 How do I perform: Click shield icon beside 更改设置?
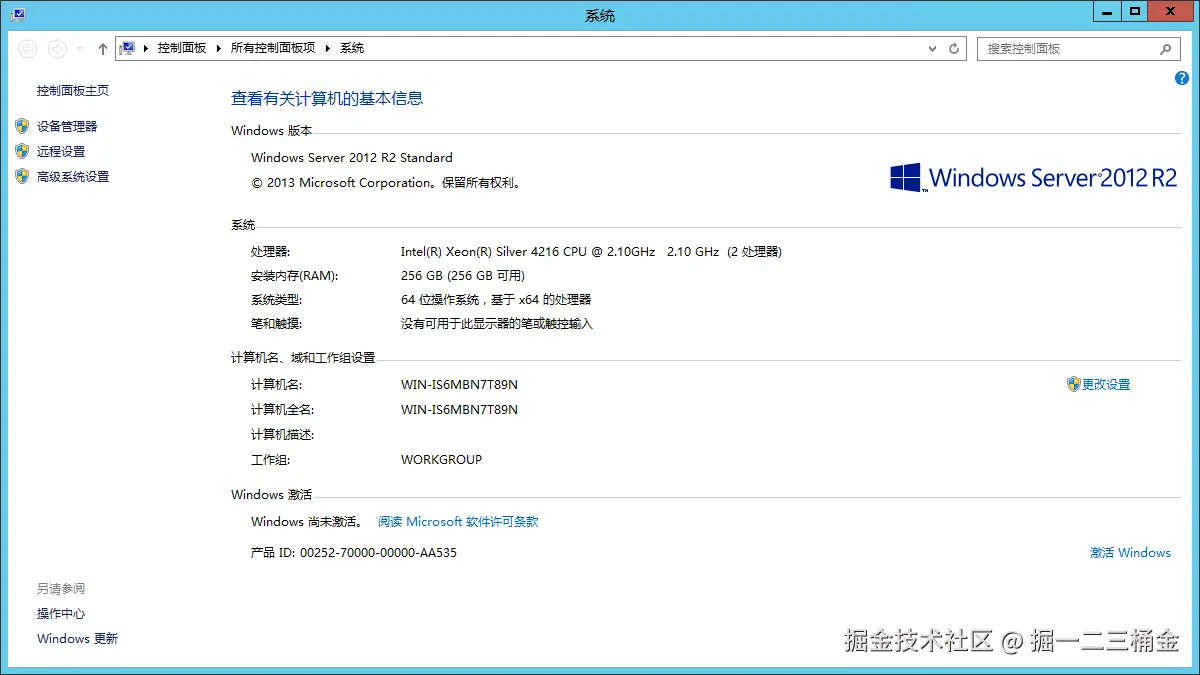coord(1074,384)
